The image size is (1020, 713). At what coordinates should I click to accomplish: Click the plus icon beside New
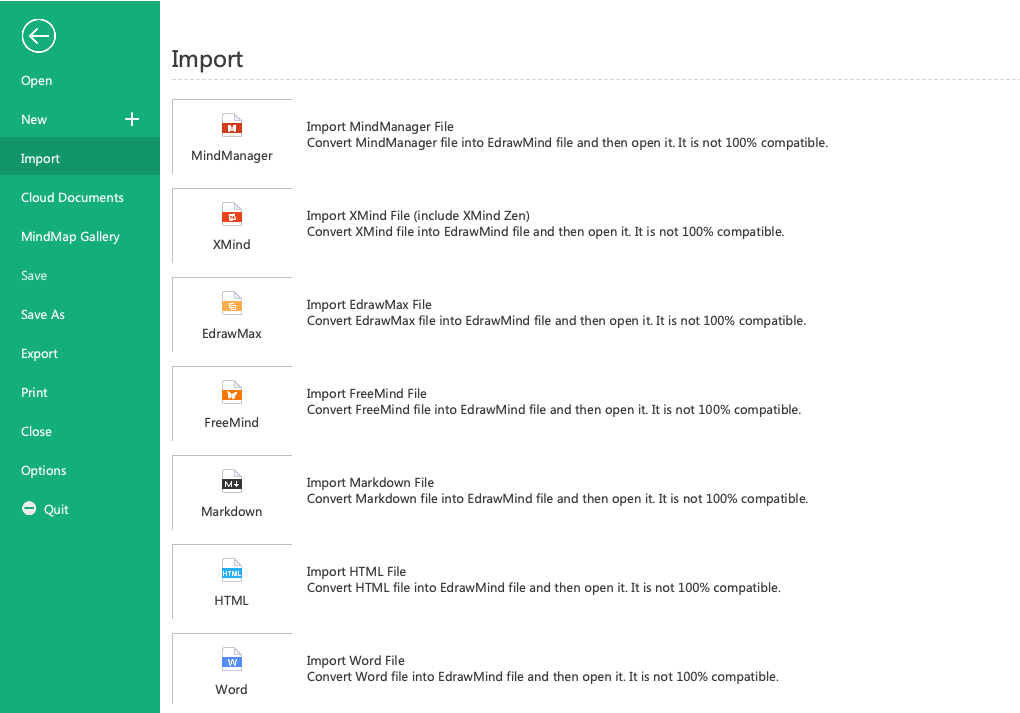pos(132,119)
